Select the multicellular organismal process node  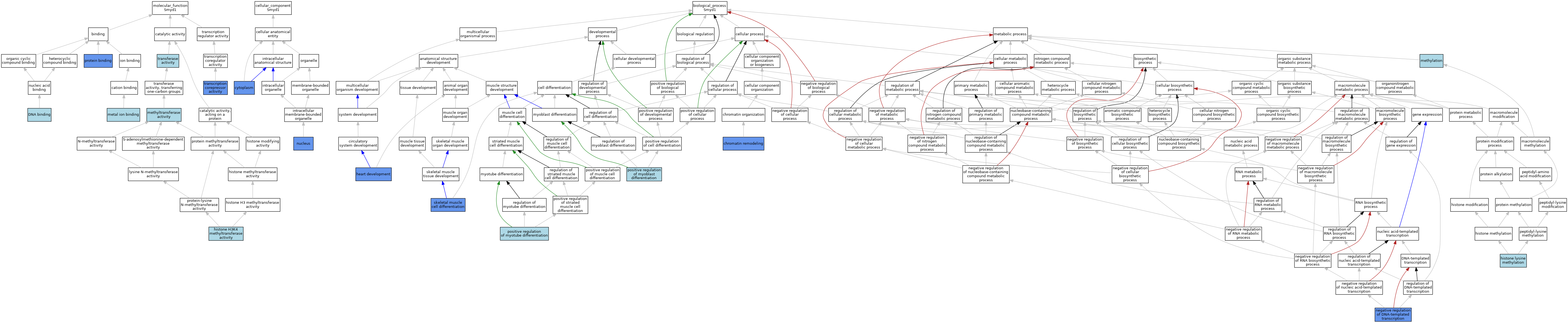478,34
